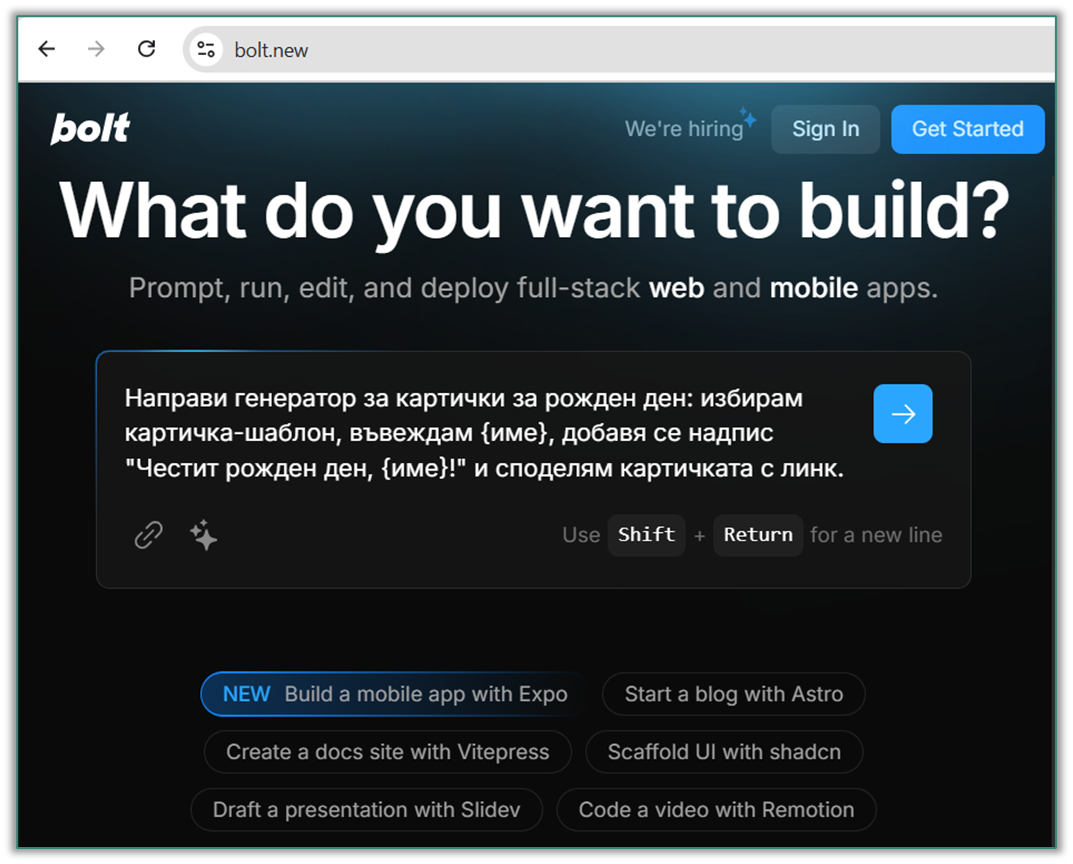Submit the prompt with the arrow button

point(902,413)
